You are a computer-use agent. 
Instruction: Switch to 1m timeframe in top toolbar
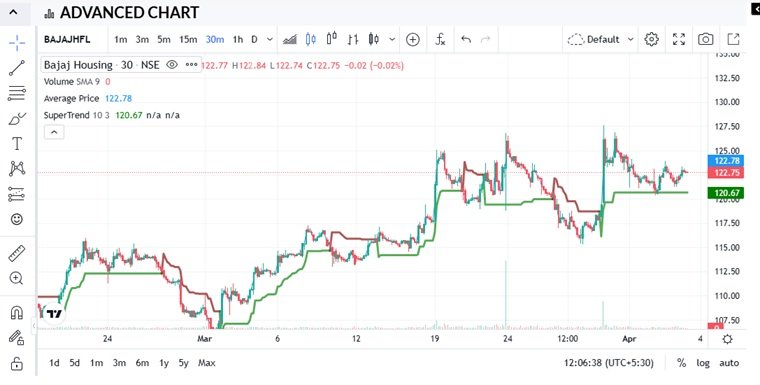[x=121, y=39]
